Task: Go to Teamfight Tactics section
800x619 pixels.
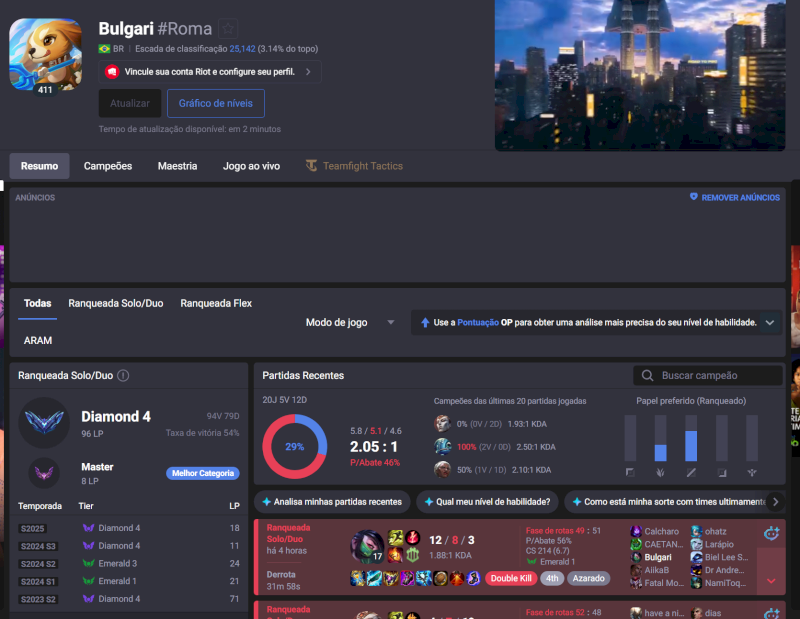Action: tap(354, 166)
